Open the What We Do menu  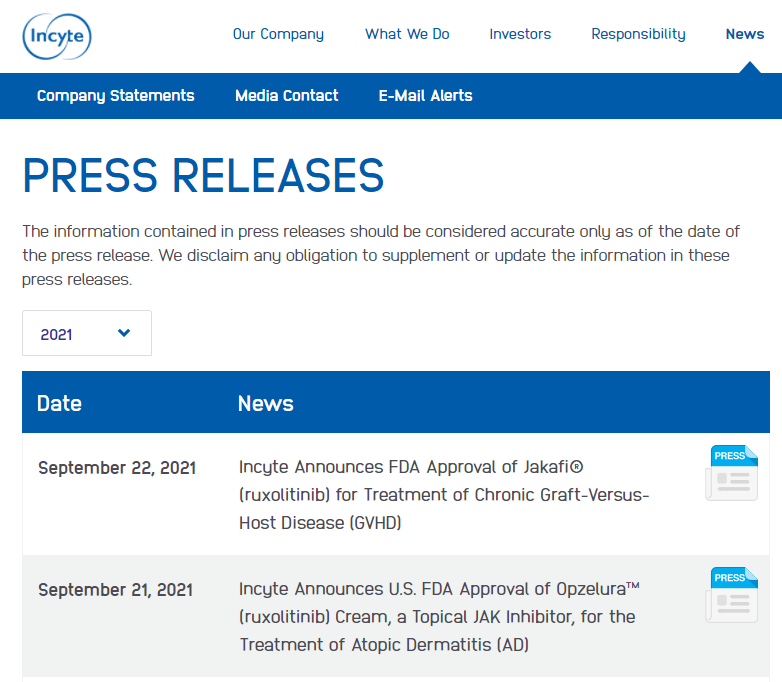coord(407,34)
